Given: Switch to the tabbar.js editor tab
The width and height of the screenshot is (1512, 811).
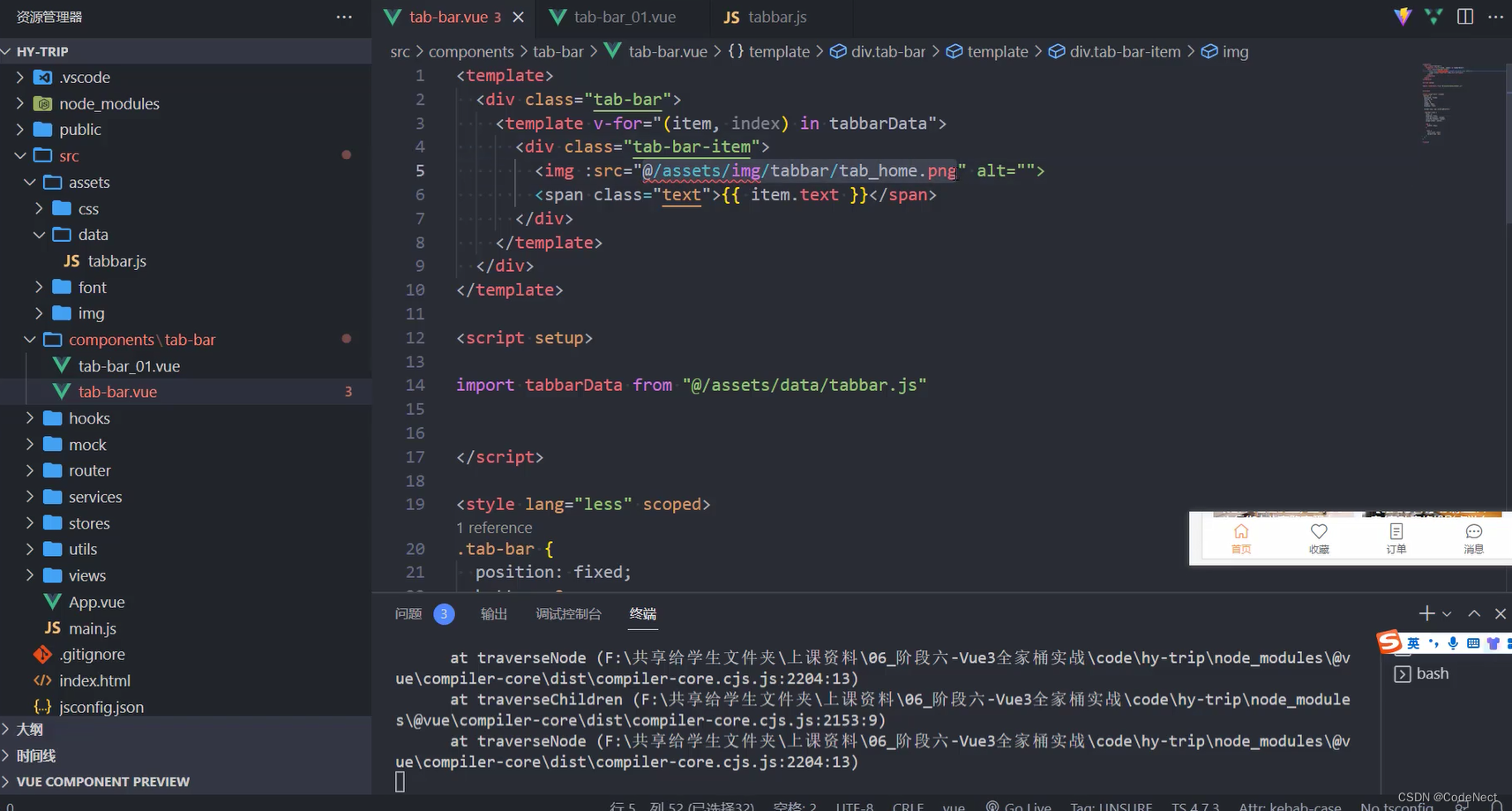Looking at the screenshot, I should point(765,17).
